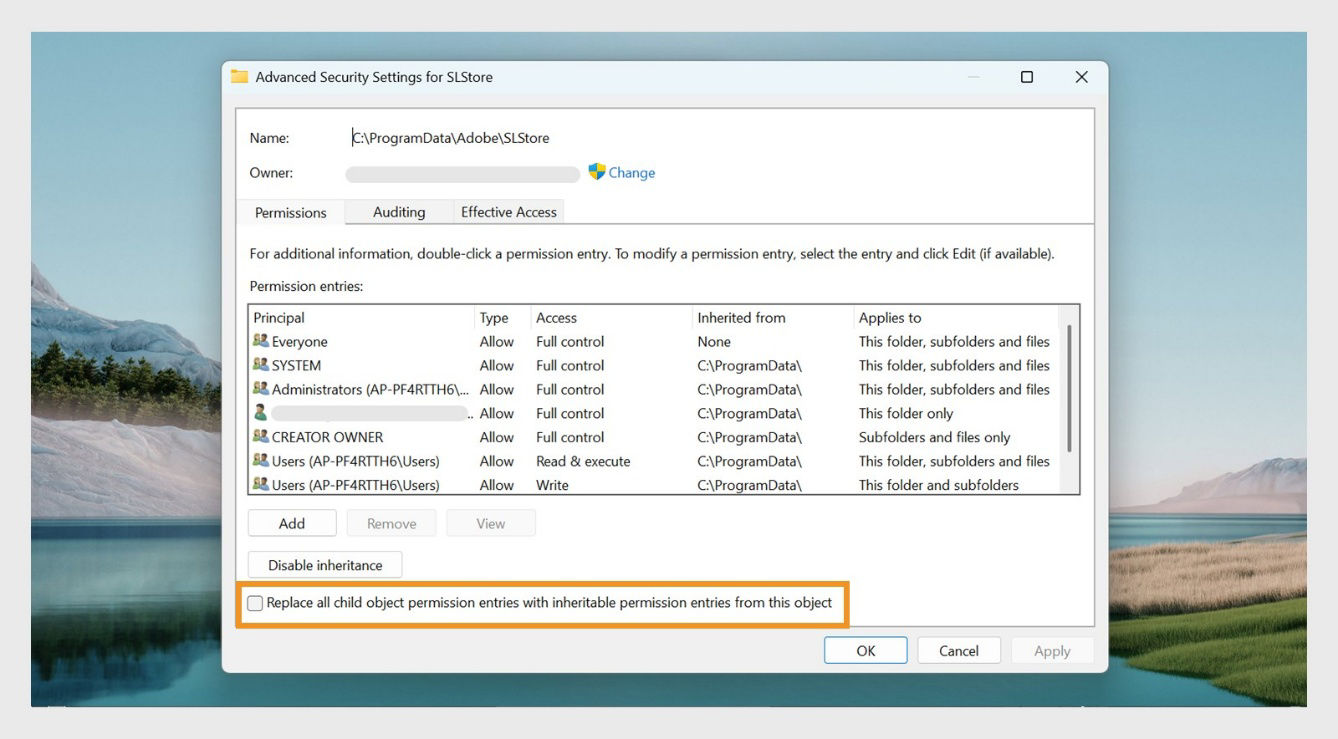Click the Cancel button
1338x739 pixels.
[959, 651]
